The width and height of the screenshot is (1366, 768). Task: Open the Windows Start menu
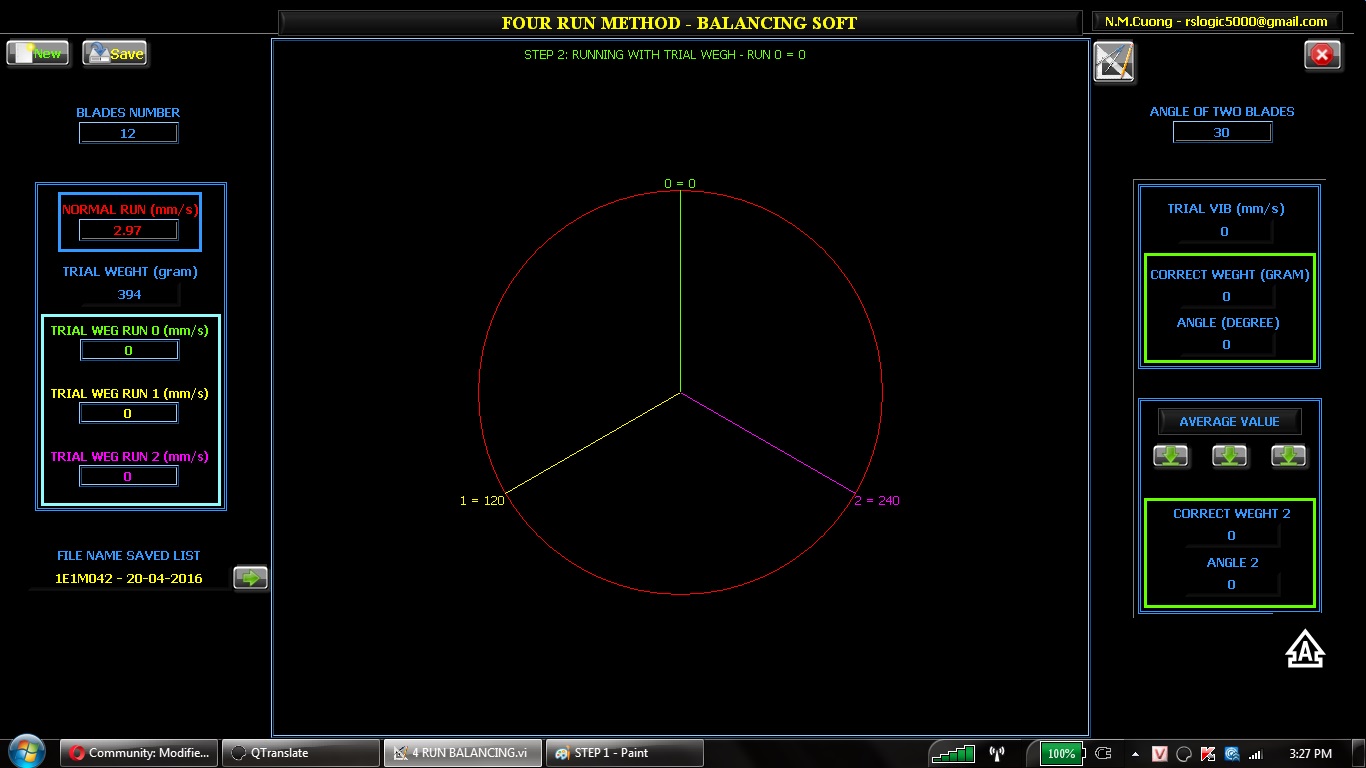[x=26, y=752]
